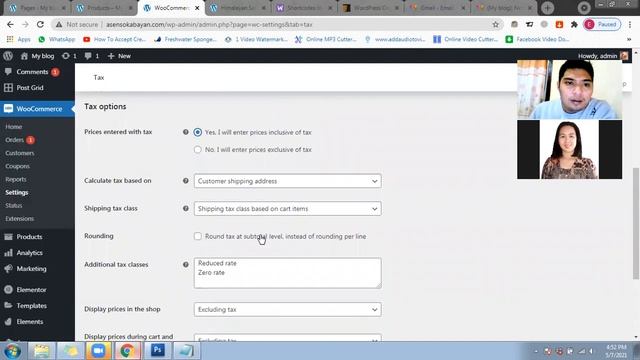Viewport: 640px width, 360px height.
Task: Go to WooCommerce Coupons submenu
Action: pyautogui.click(x=18, y=166)
